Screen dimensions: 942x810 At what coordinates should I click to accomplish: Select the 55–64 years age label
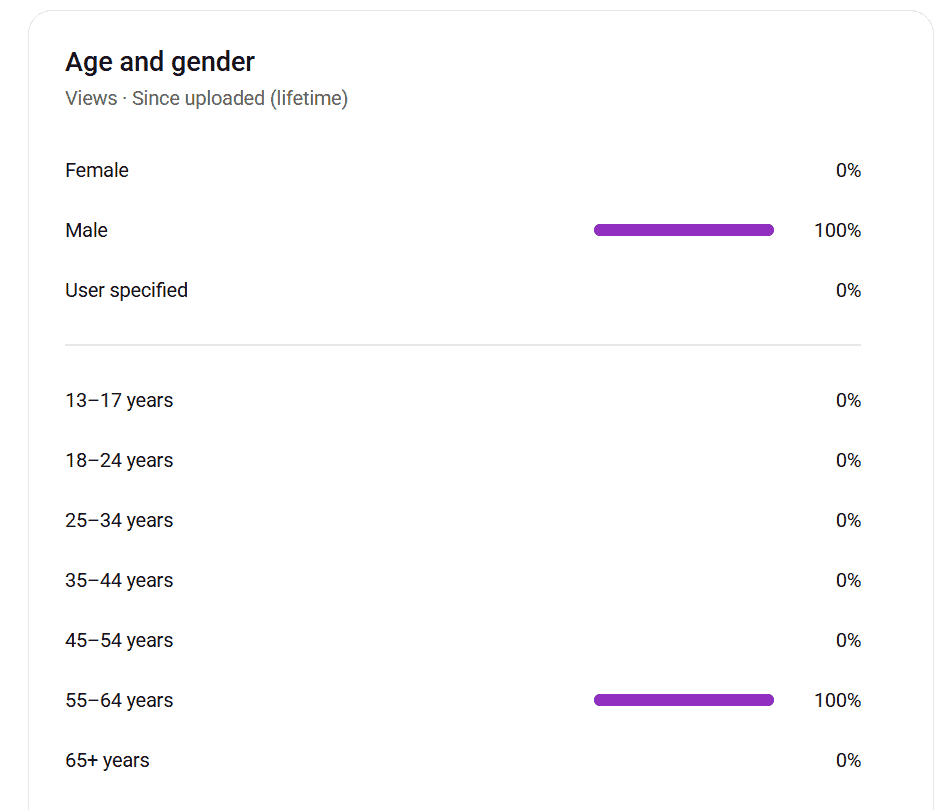(x=119, y=700)
